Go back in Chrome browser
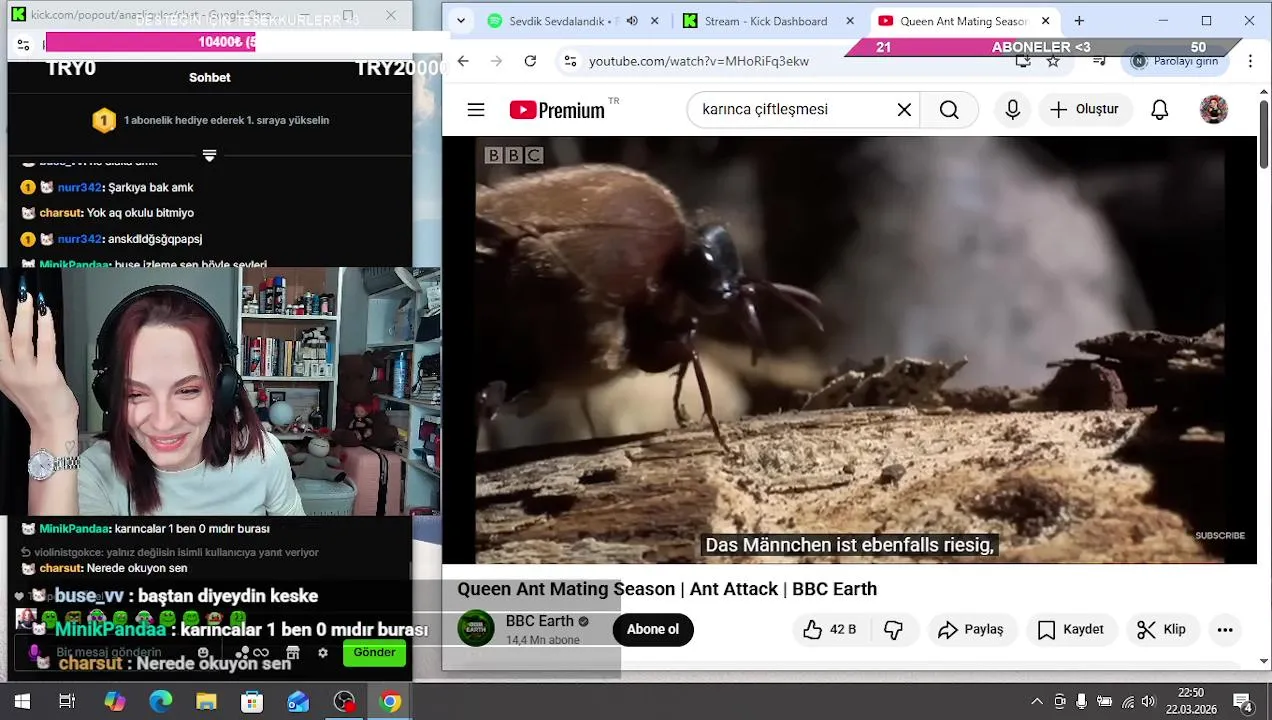The image size is (1272, 720). tap(463, 61)
